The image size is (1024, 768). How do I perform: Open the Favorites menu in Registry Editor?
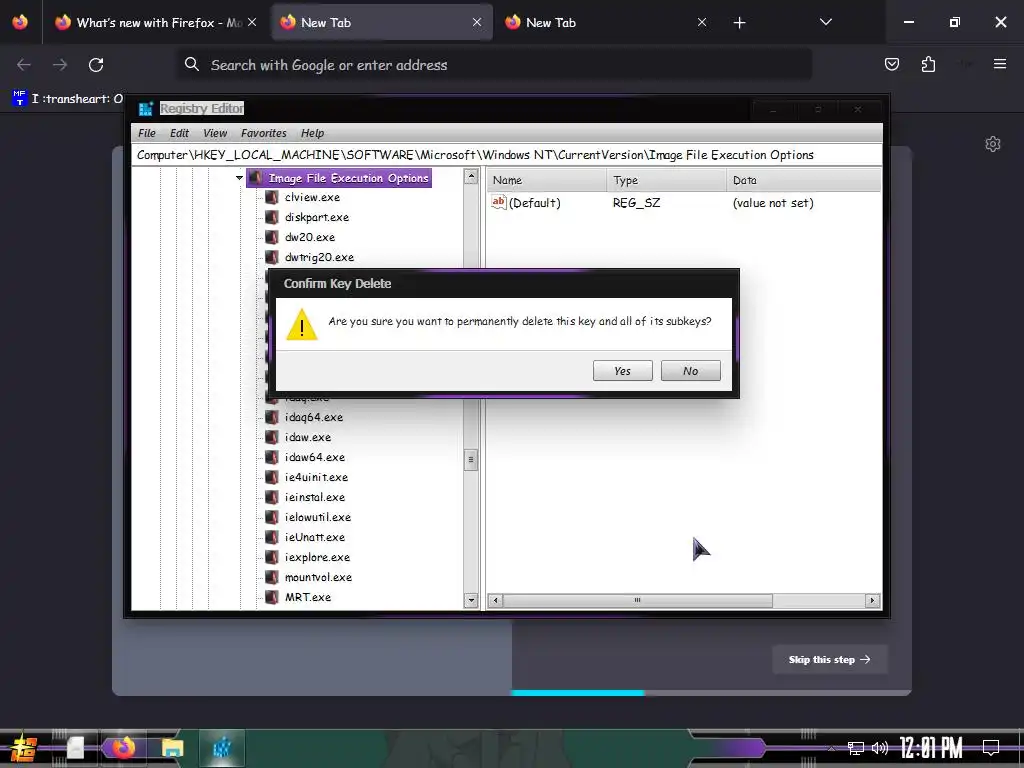coord(264,133)
